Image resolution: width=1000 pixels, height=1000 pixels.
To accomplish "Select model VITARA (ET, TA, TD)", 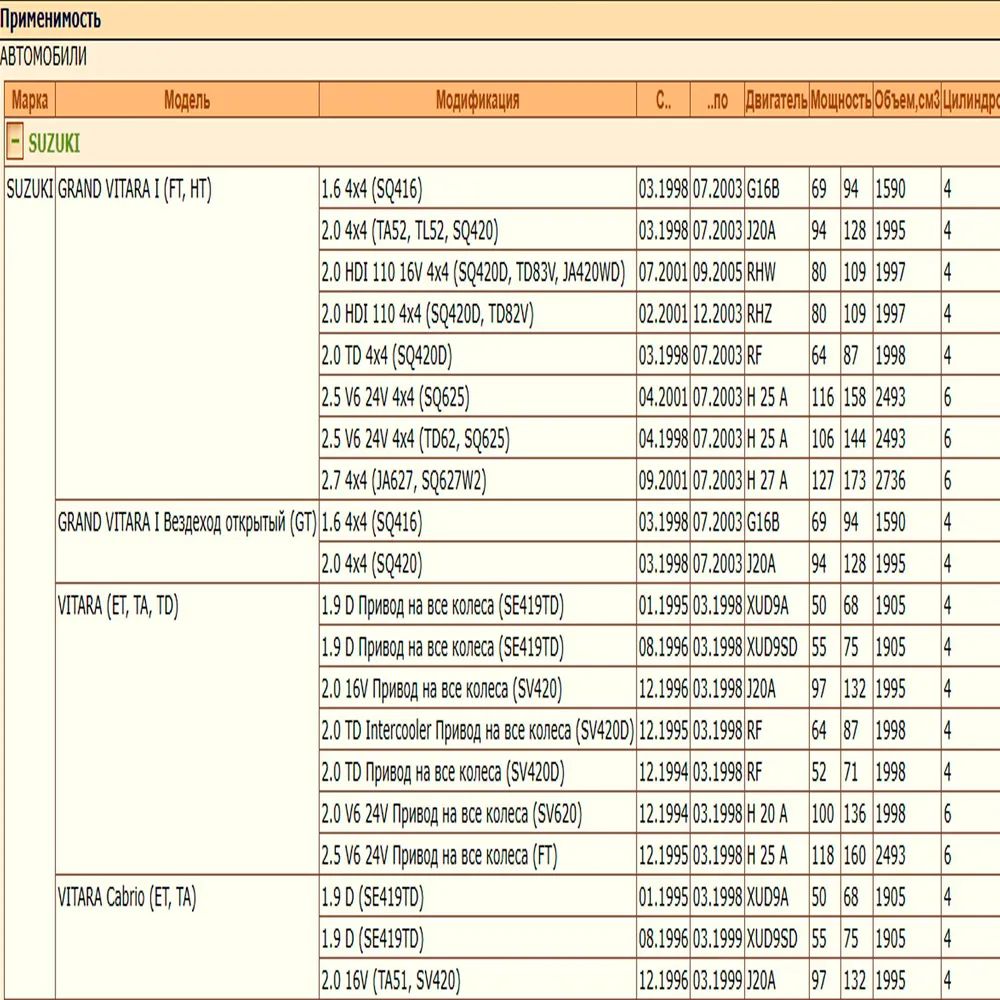I will 118,606.
